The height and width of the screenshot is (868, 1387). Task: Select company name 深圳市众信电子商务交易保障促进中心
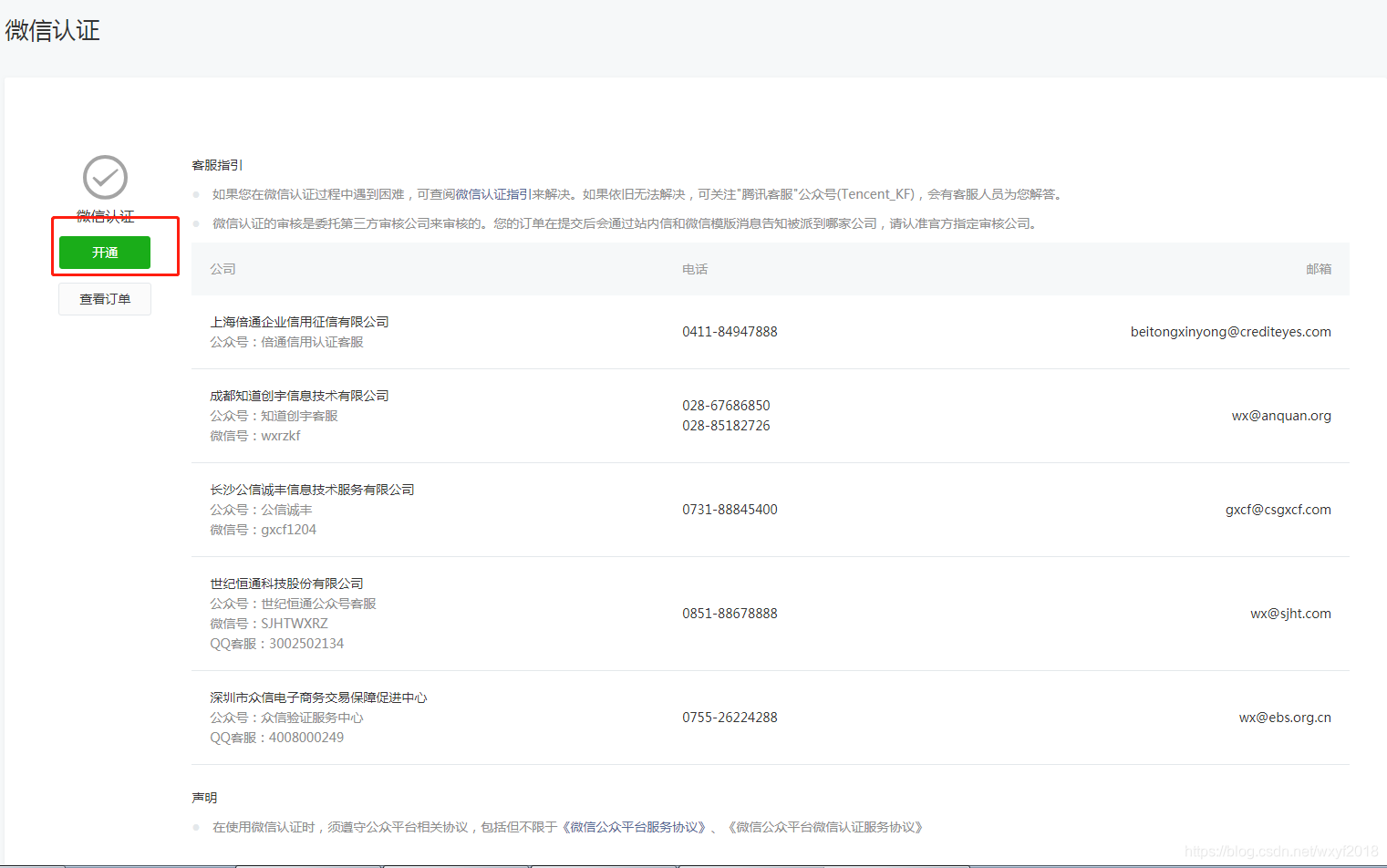(318, 697)
